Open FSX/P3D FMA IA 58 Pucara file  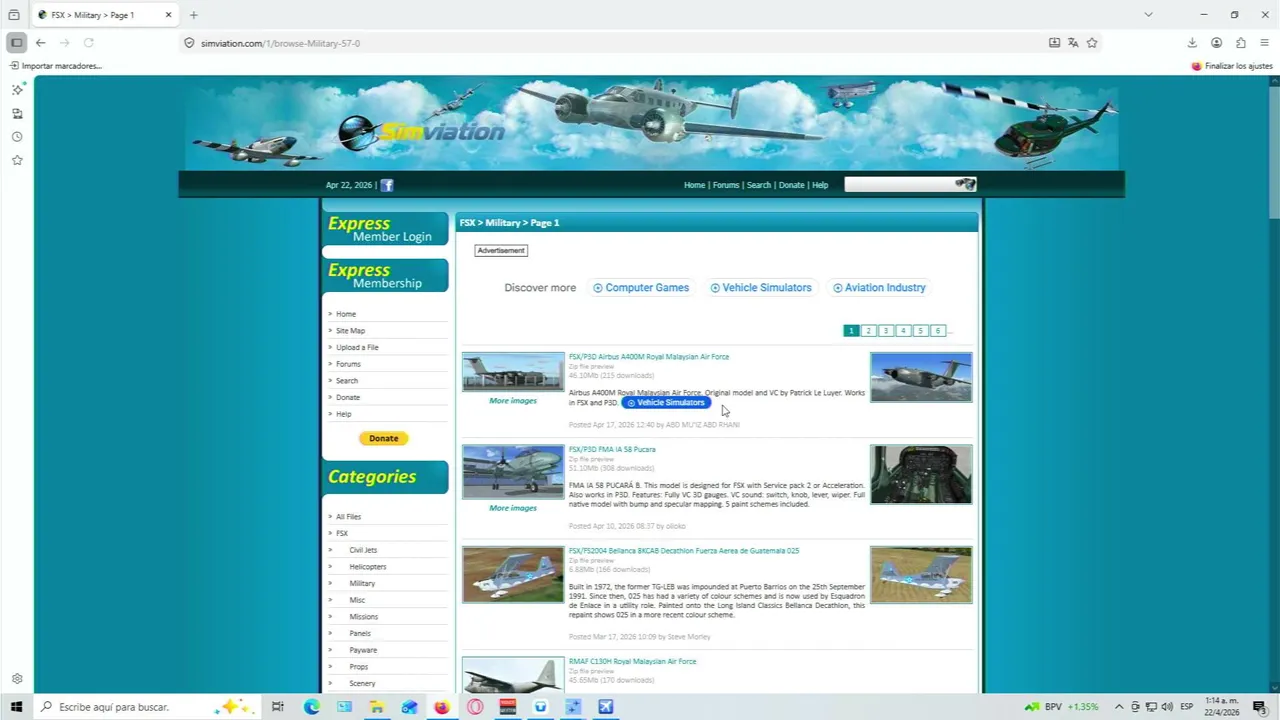(x=612, y=450)
